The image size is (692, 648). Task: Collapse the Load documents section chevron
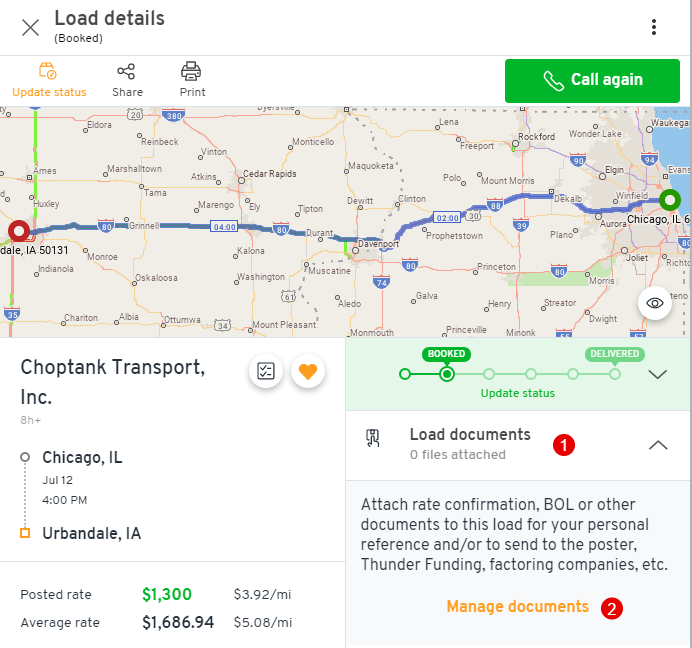[658, 445]
